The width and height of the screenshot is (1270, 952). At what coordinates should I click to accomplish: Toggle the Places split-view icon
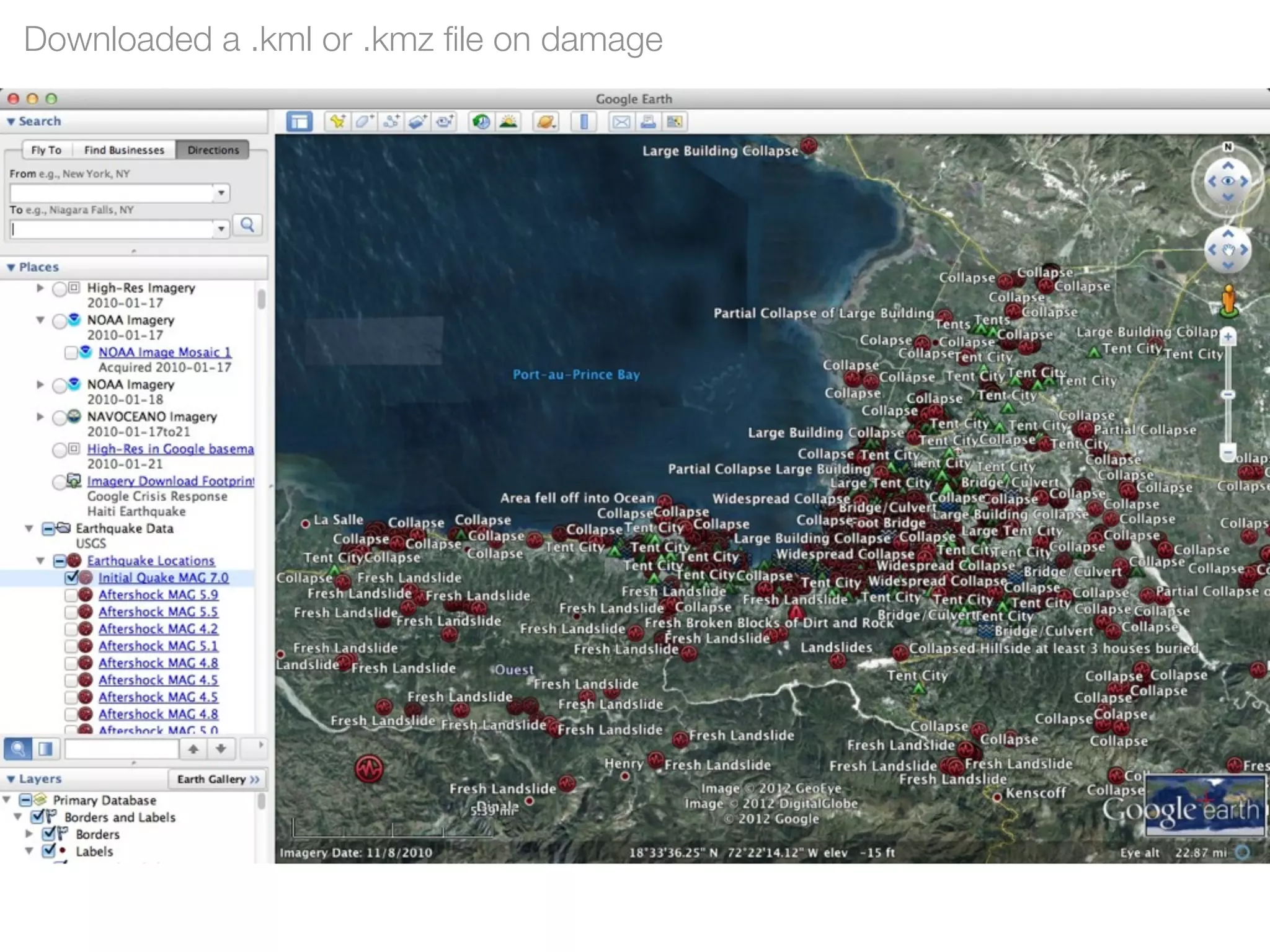pyautogui.click(x=45, y=749)
